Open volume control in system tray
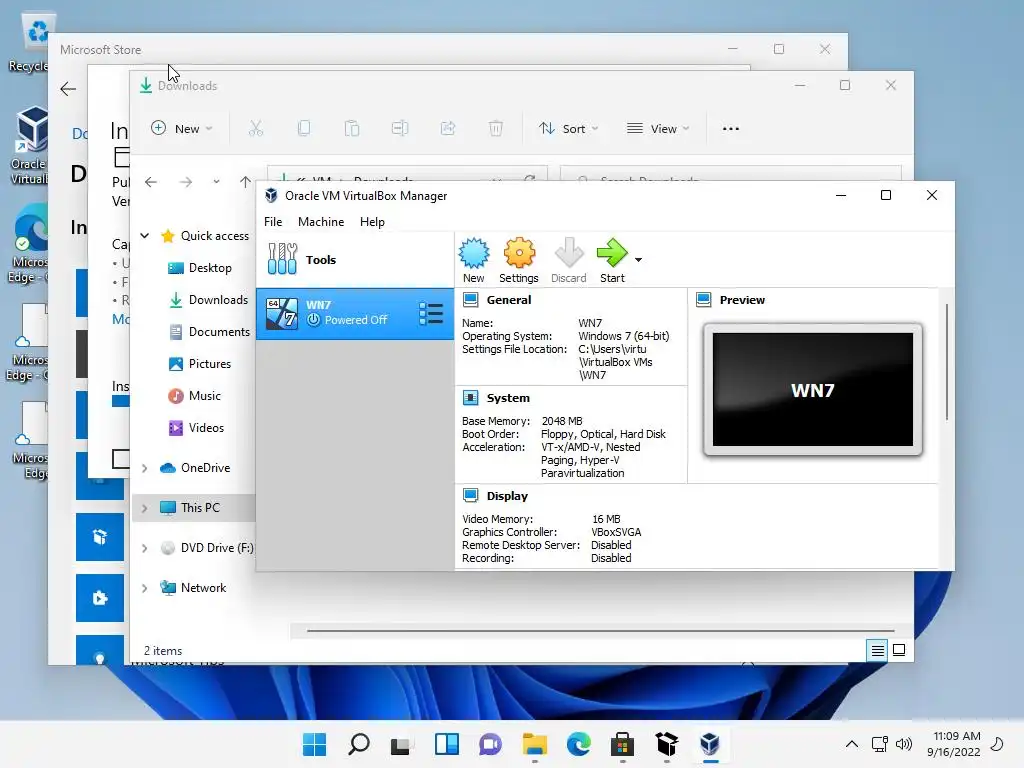This screenshot has width=1024, height=768. click(x=904, y=744)
